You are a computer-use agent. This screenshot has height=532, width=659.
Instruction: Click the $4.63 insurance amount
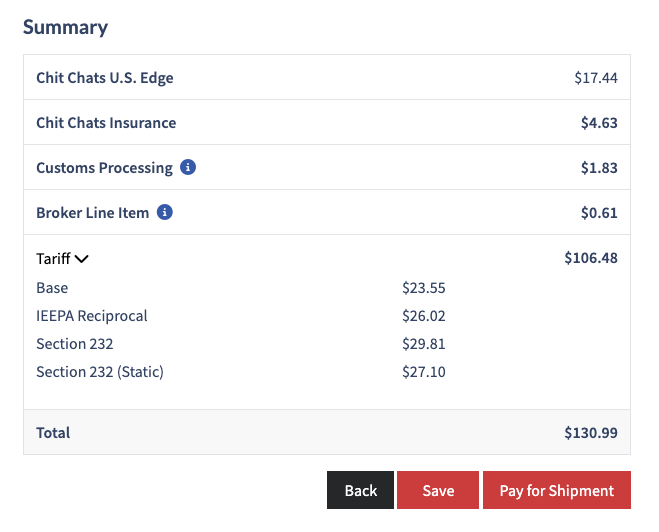[599, 123]
